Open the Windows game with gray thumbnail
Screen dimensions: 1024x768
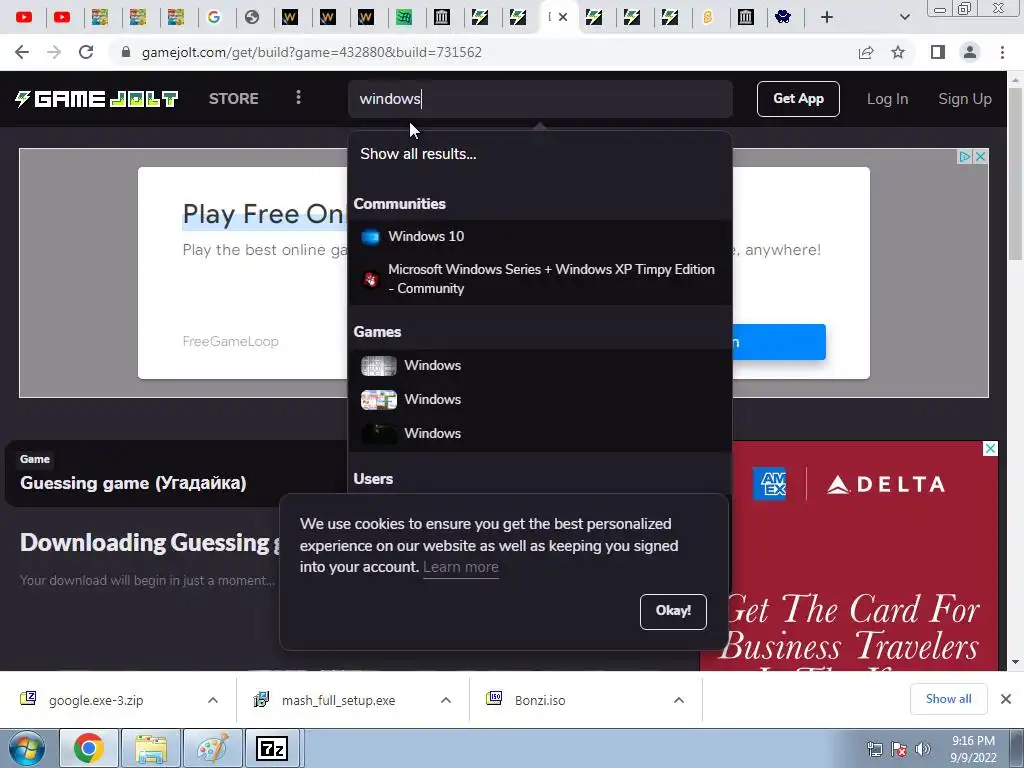pos(539,366)
